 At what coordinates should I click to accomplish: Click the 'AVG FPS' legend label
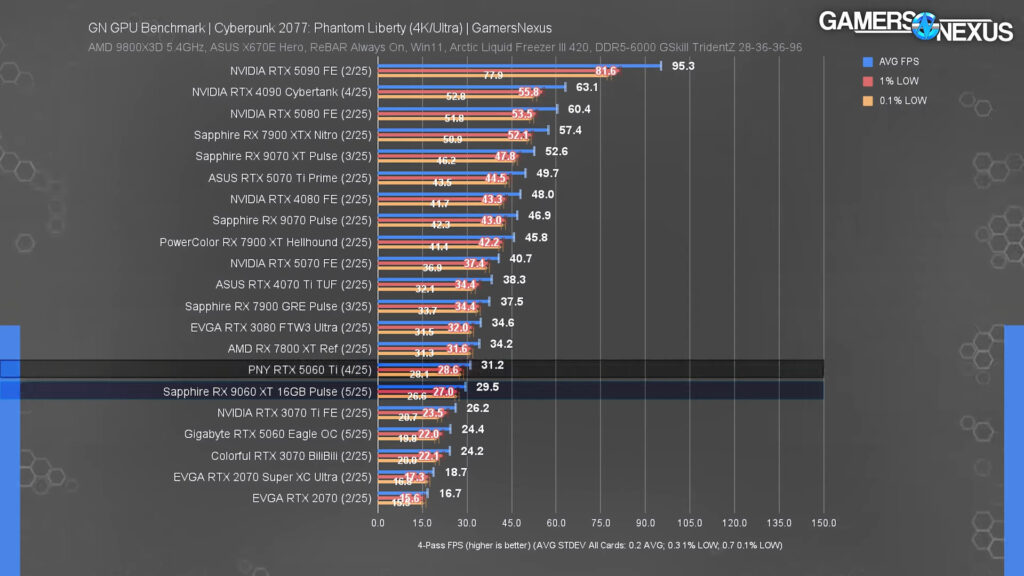pos(899,61)
